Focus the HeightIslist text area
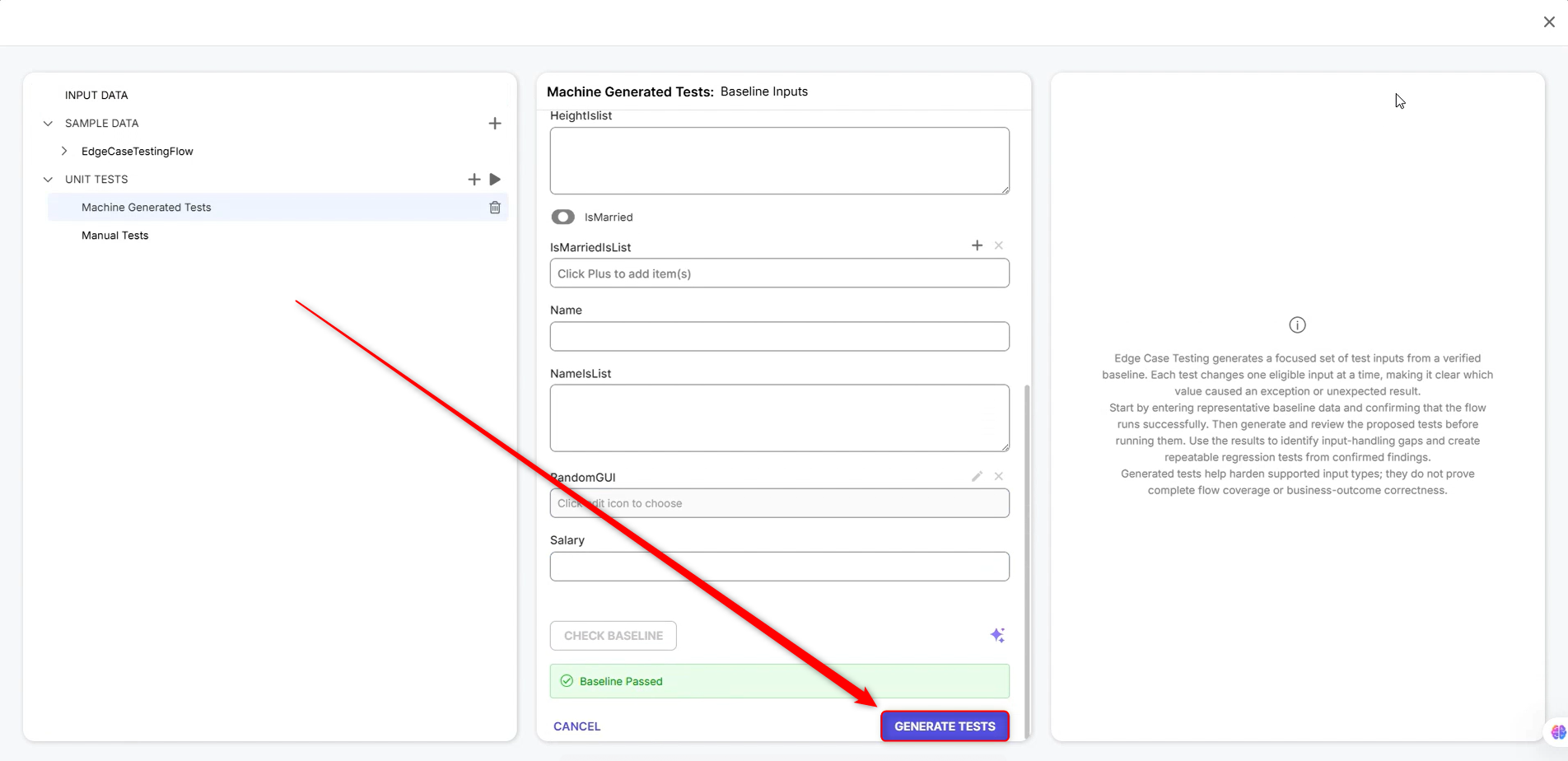The image size is (1568, 761). click(x=780, y=161)
